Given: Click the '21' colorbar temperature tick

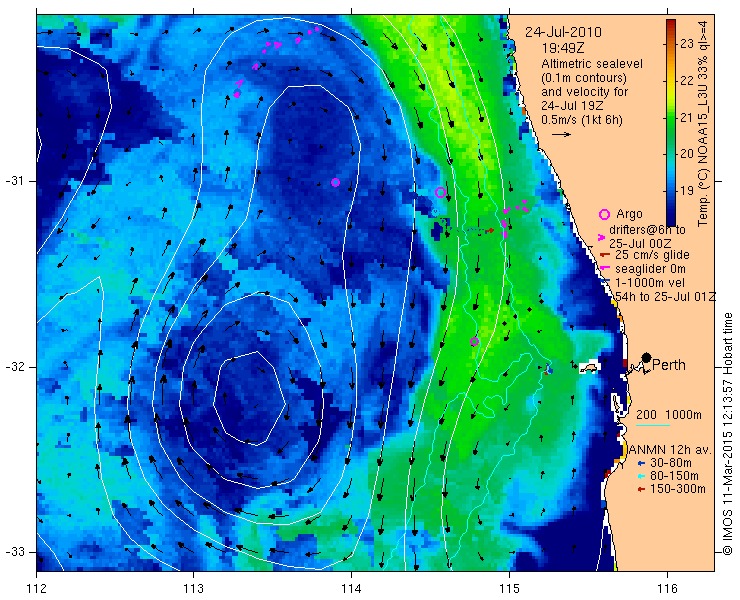Looking at the screenshot, I should [x=687, y=117].
